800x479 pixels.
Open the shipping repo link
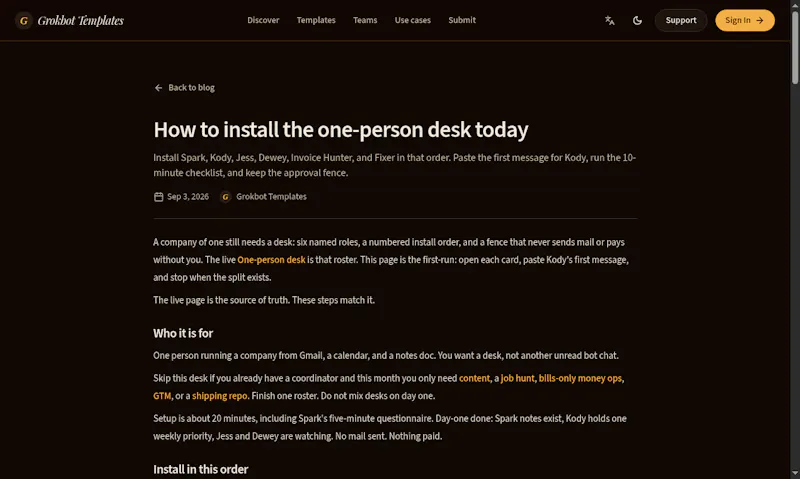(x=219, y=396)
